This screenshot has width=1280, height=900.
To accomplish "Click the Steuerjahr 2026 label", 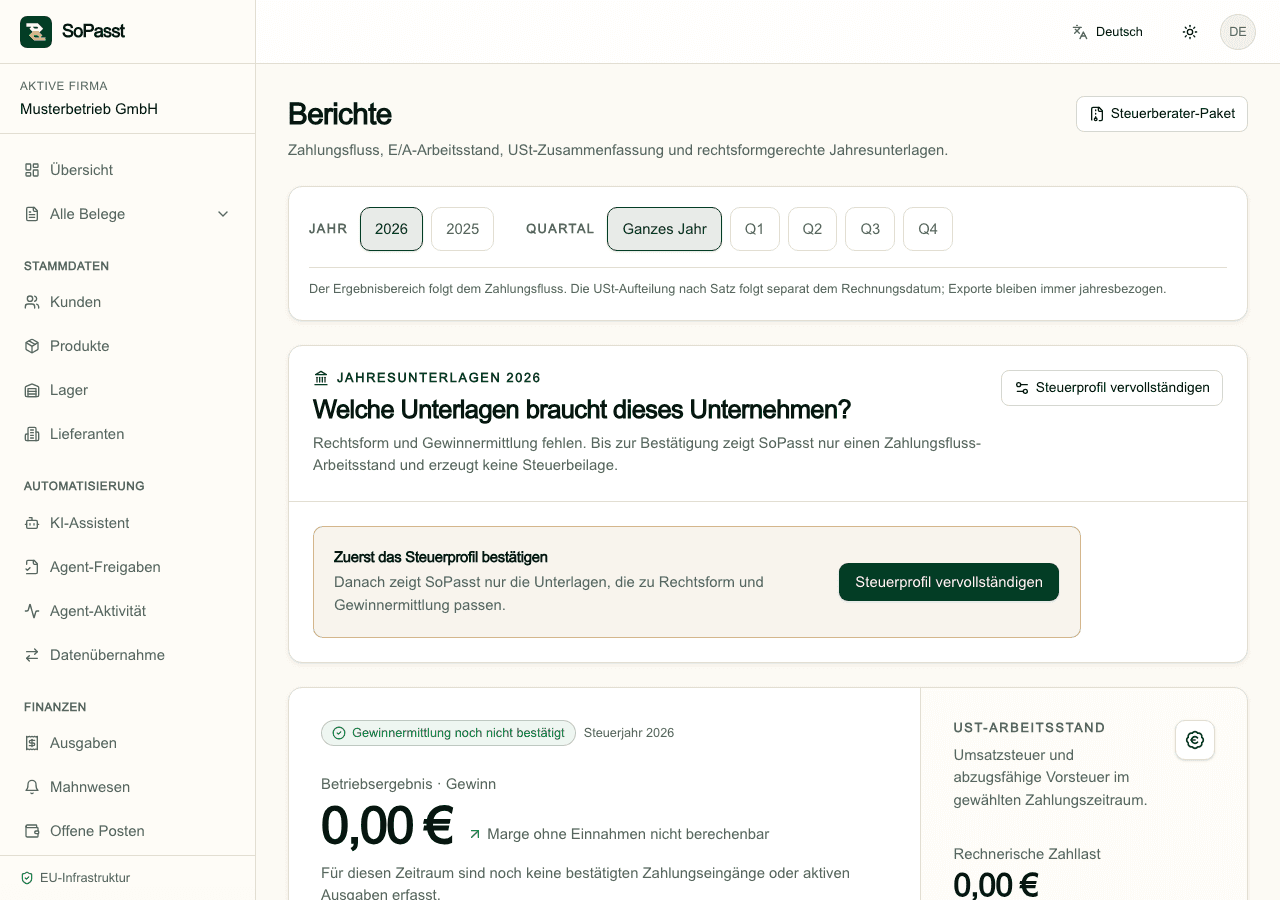I will point(629,733).
